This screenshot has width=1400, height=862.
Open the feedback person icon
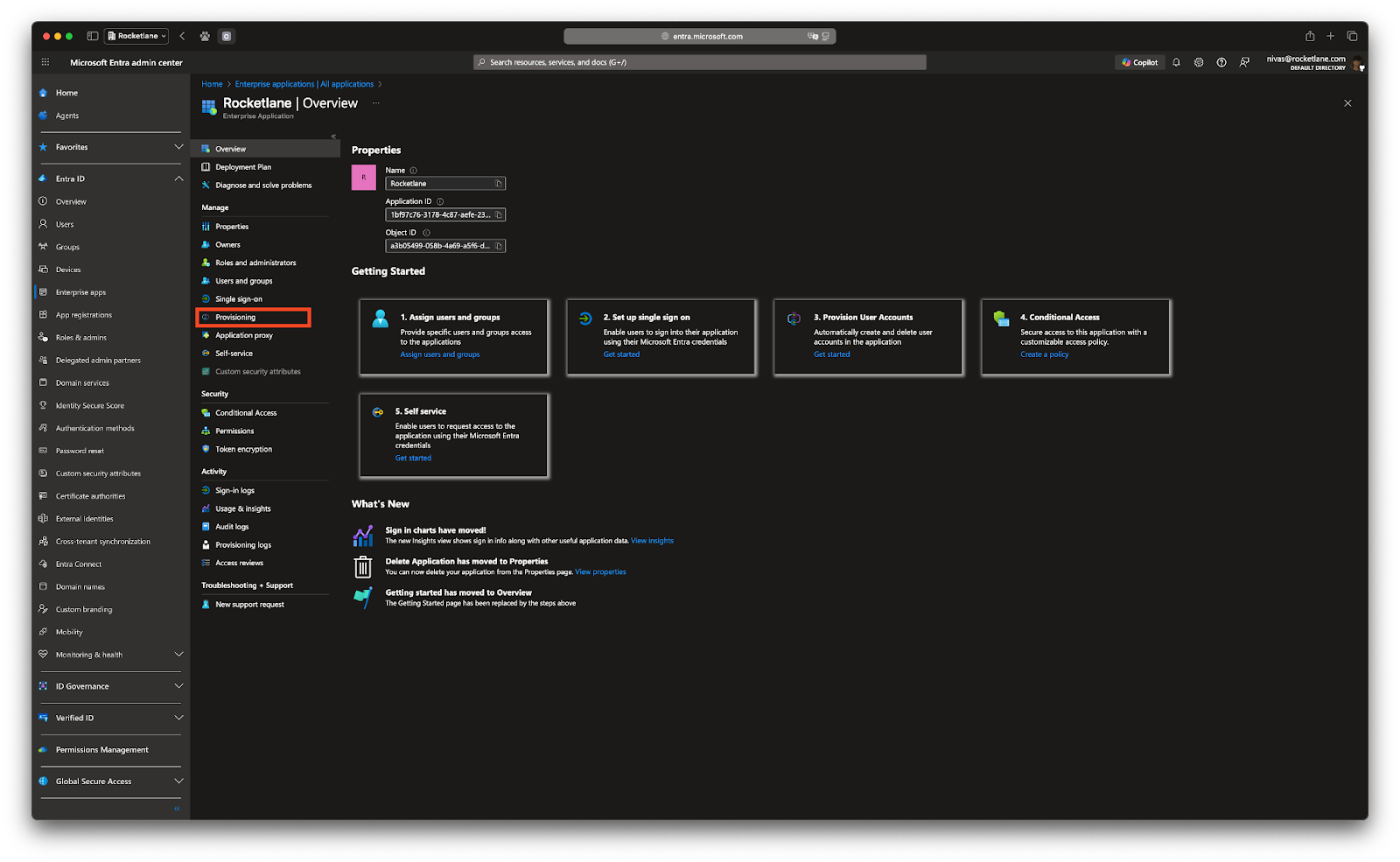(x=1244, y=62)
